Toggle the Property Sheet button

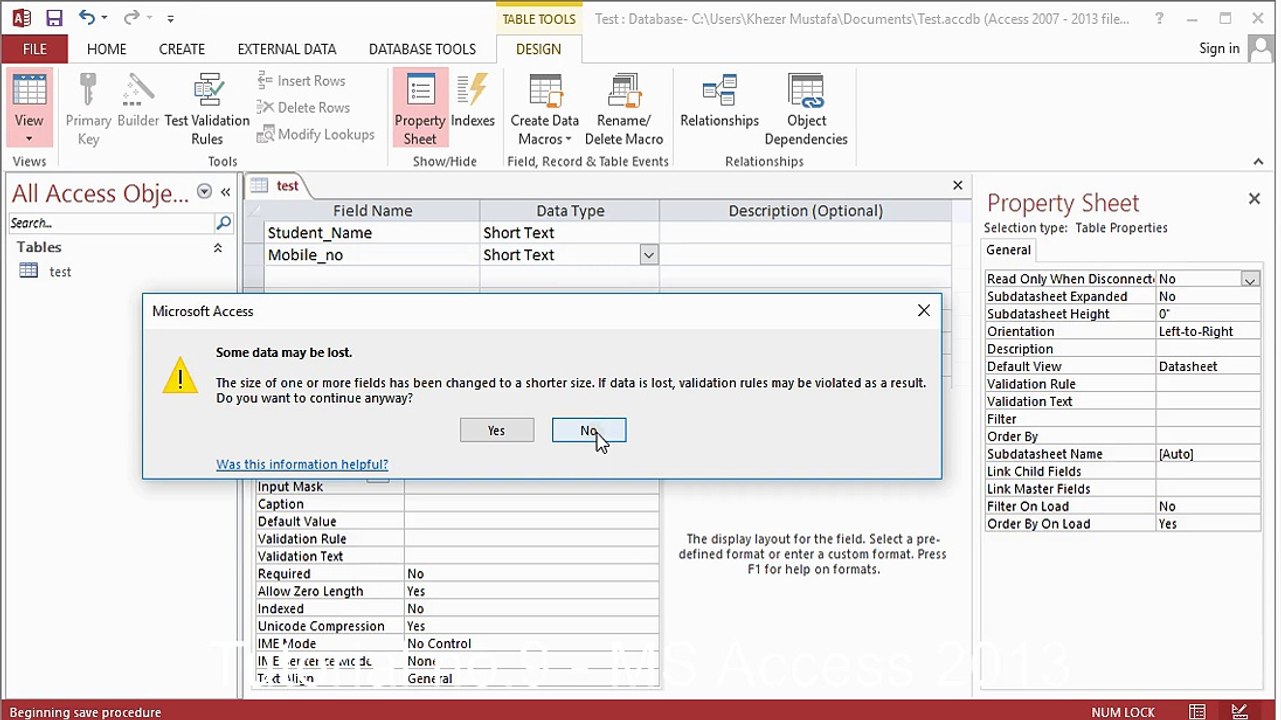(420, 109)
